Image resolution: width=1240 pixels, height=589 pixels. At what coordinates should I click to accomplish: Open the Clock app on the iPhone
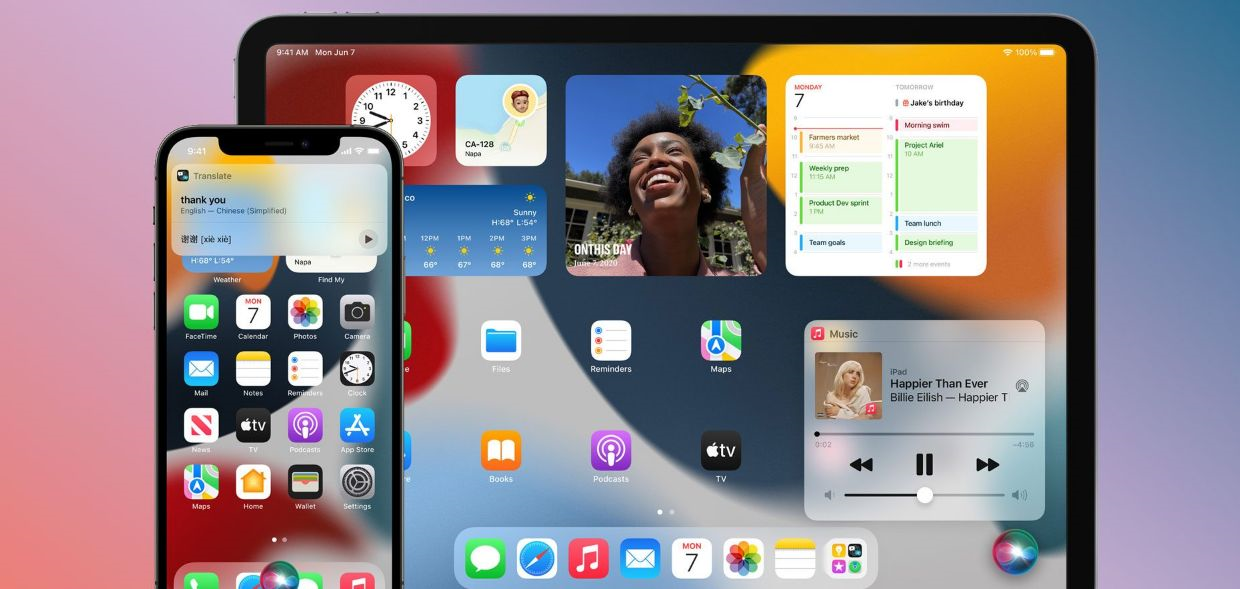(x=357, y=369)
